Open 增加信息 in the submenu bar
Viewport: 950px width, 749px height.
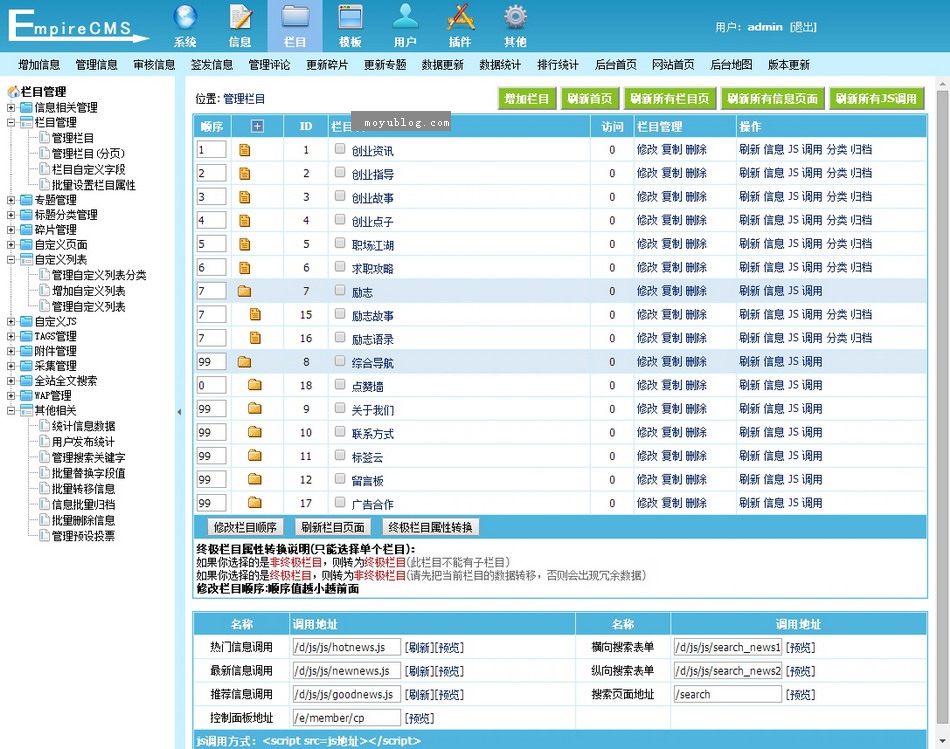point(39,65)
